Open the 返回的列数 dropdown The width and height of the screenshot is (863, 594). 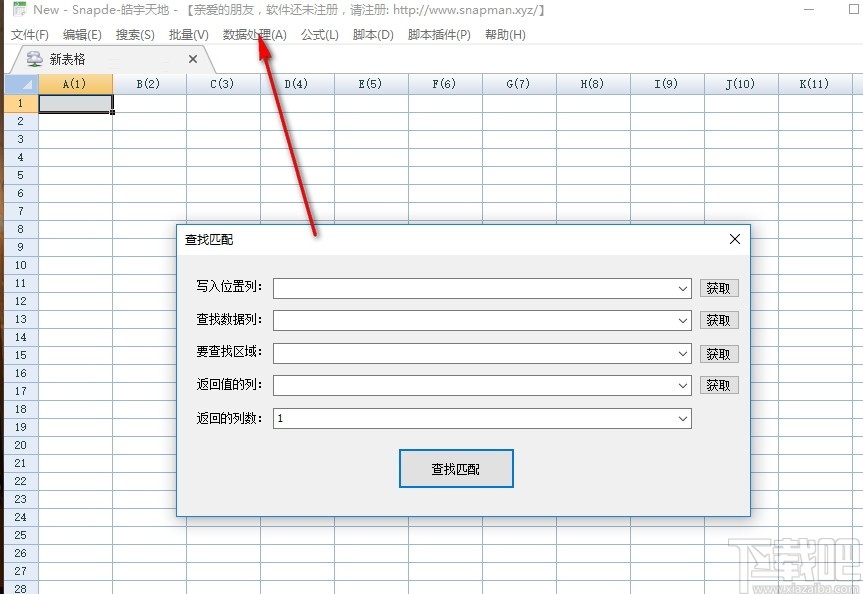pos(682,418)
